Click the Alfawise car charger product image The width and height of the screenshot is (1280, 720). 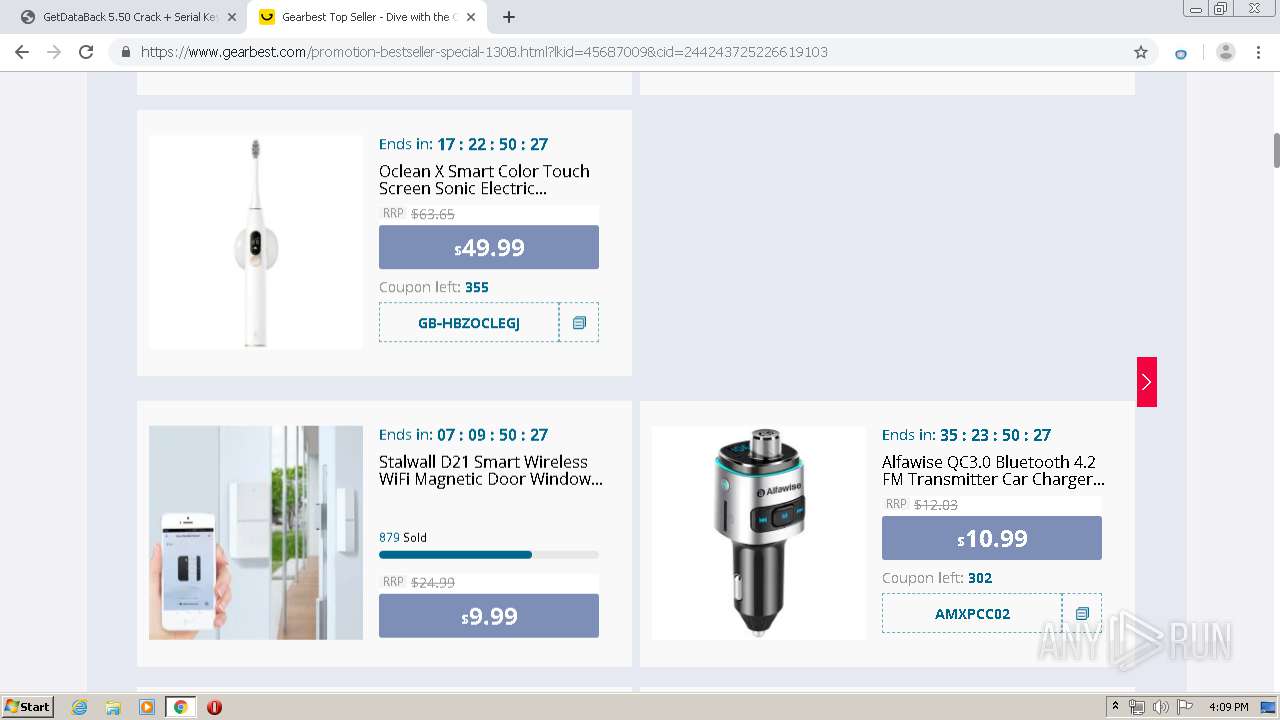point(759,533)
